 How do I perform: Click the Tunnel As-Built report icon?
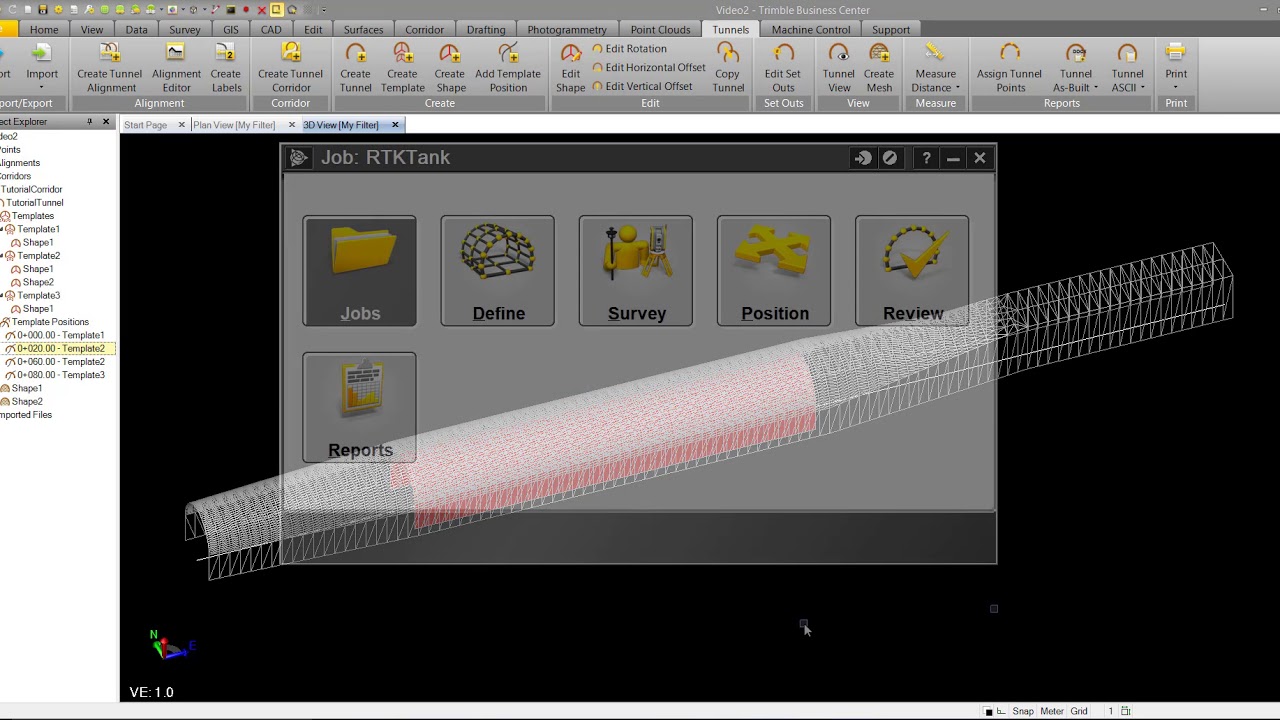[1076, 54]
